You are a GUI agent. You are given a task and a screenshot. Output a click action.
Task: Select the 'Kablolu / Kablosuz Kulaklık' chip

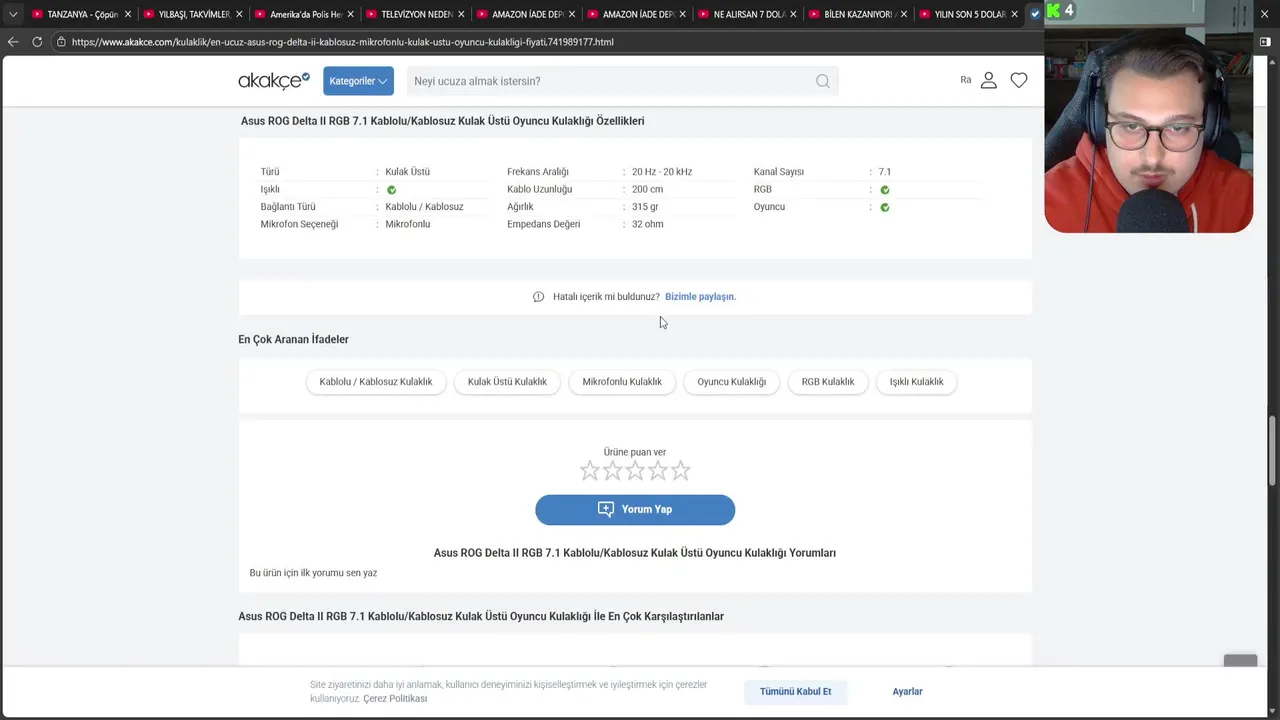click(376, 382)
